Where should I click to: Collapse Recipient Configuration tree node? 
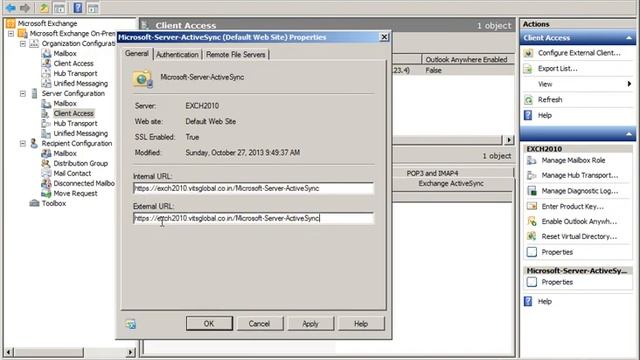tap(23, 143)
